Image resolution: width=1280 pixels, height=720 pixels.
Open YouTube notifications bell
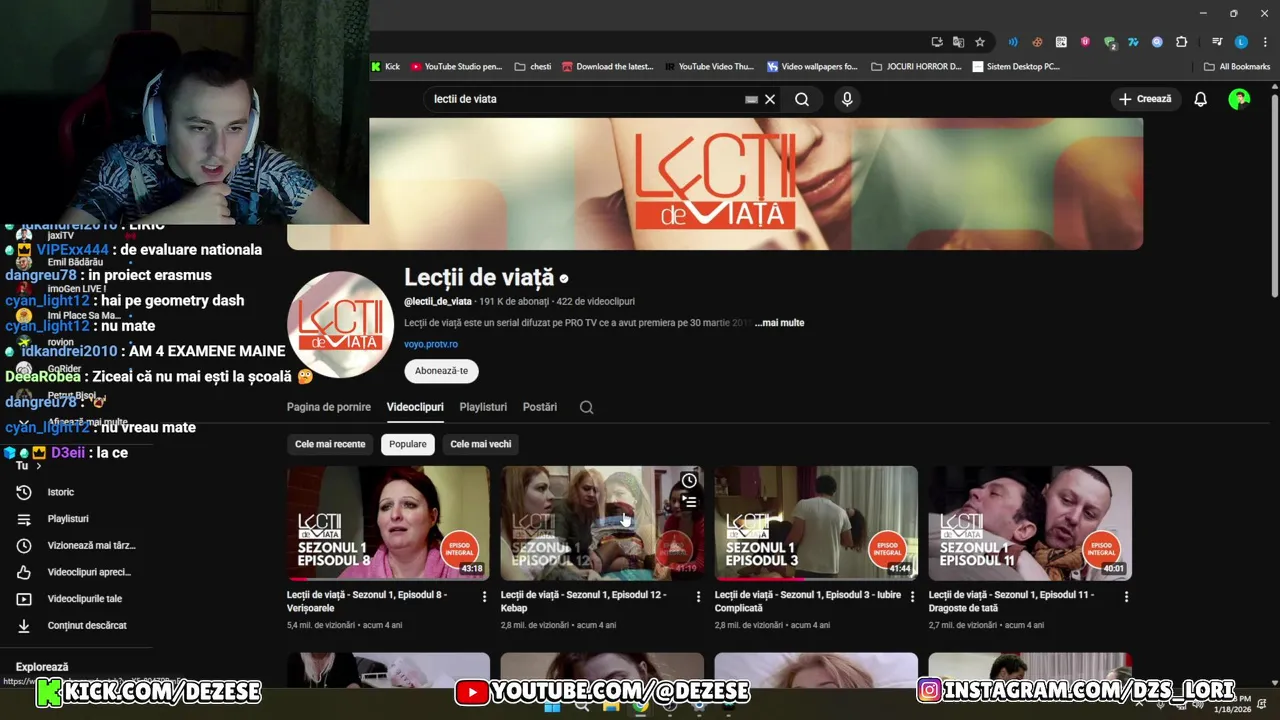pos(1200,99)
